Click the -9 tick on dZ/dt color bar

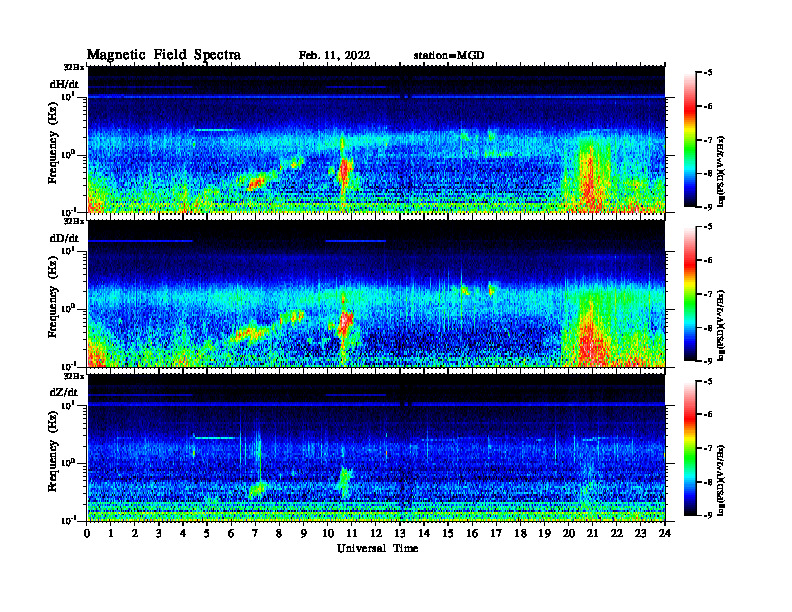[x=709, y=515]
